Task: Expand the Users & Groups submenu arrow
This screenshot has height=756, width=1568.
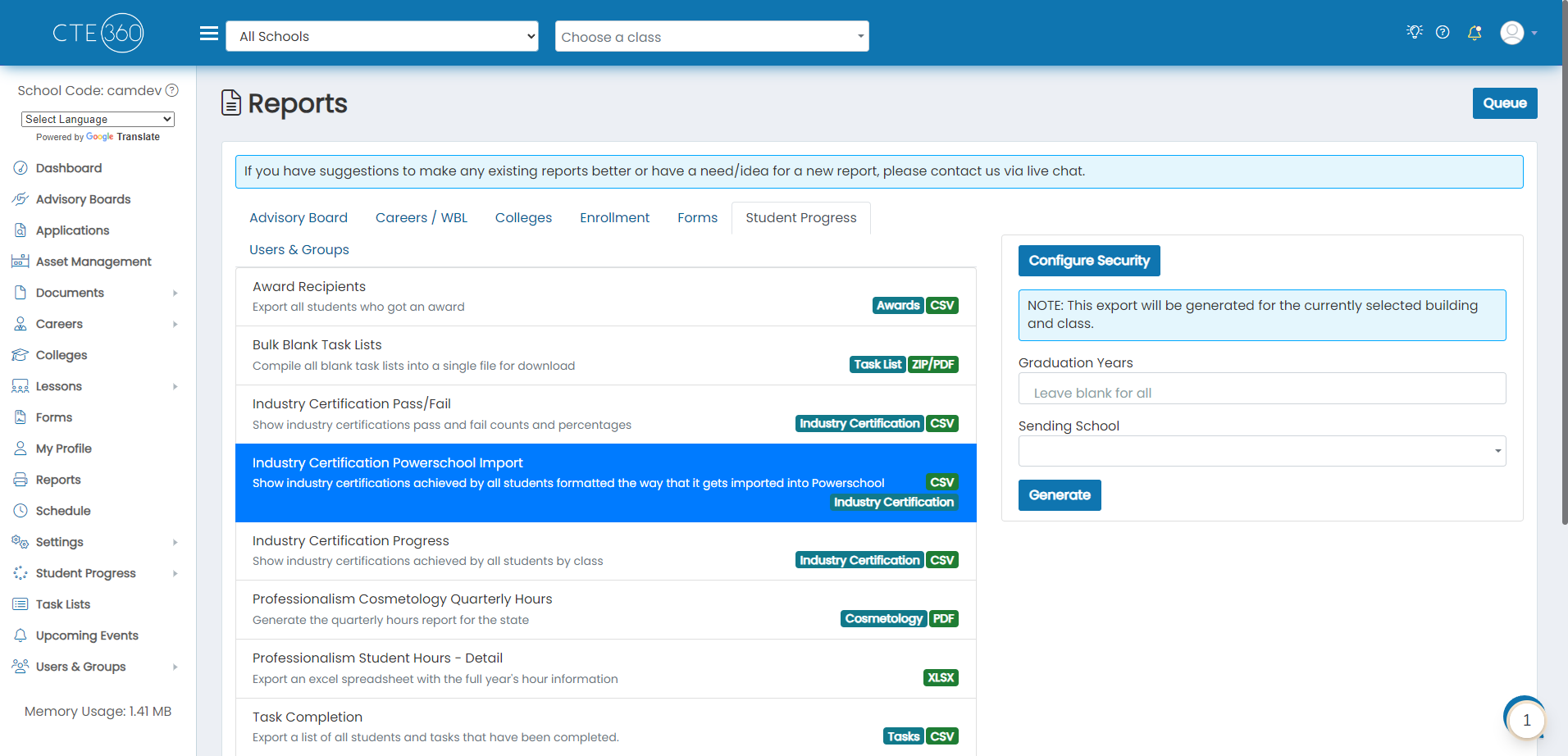Action: pos(175,667)
